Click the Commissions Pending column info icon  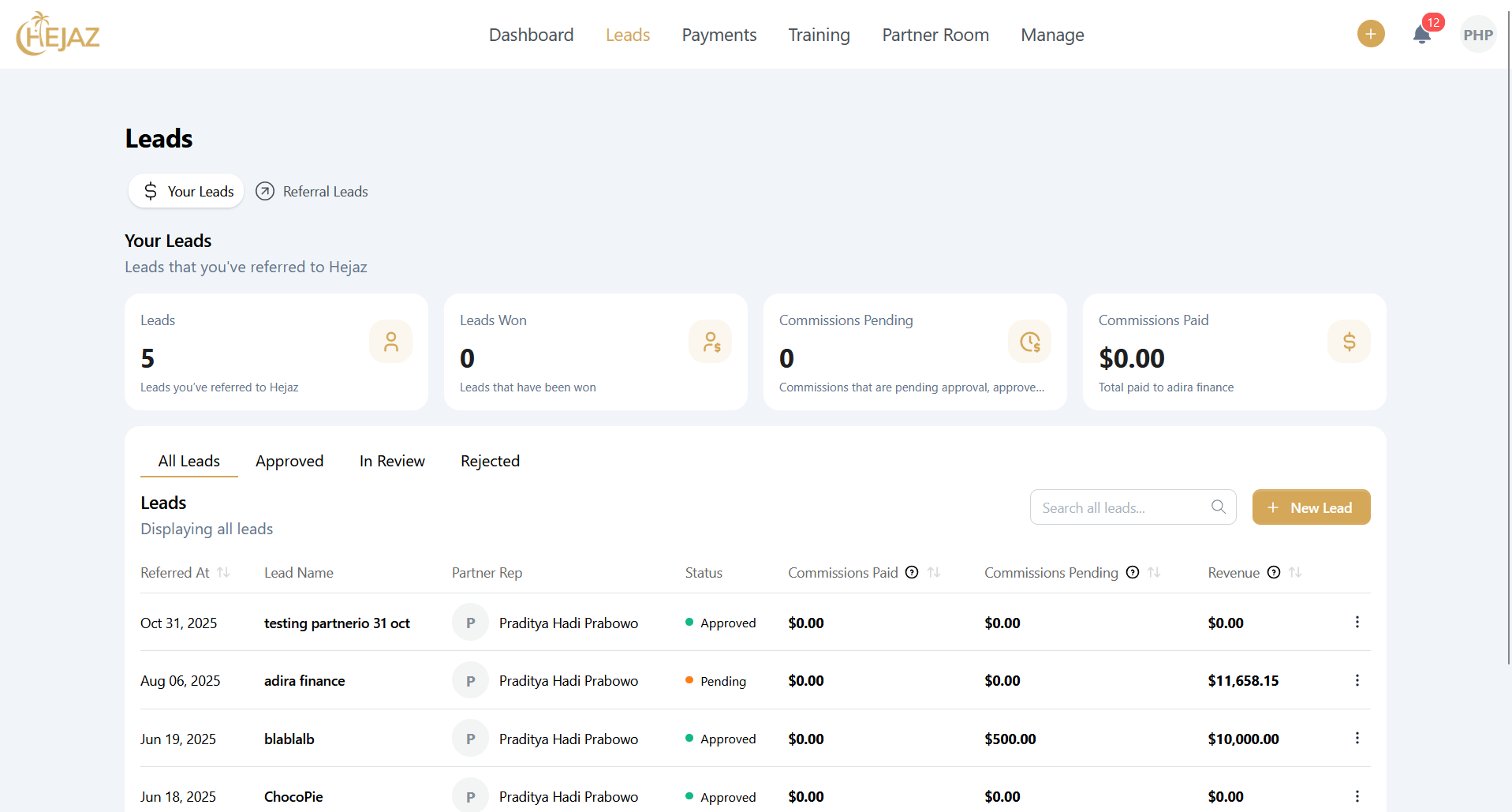click(x=1133, y=573)
